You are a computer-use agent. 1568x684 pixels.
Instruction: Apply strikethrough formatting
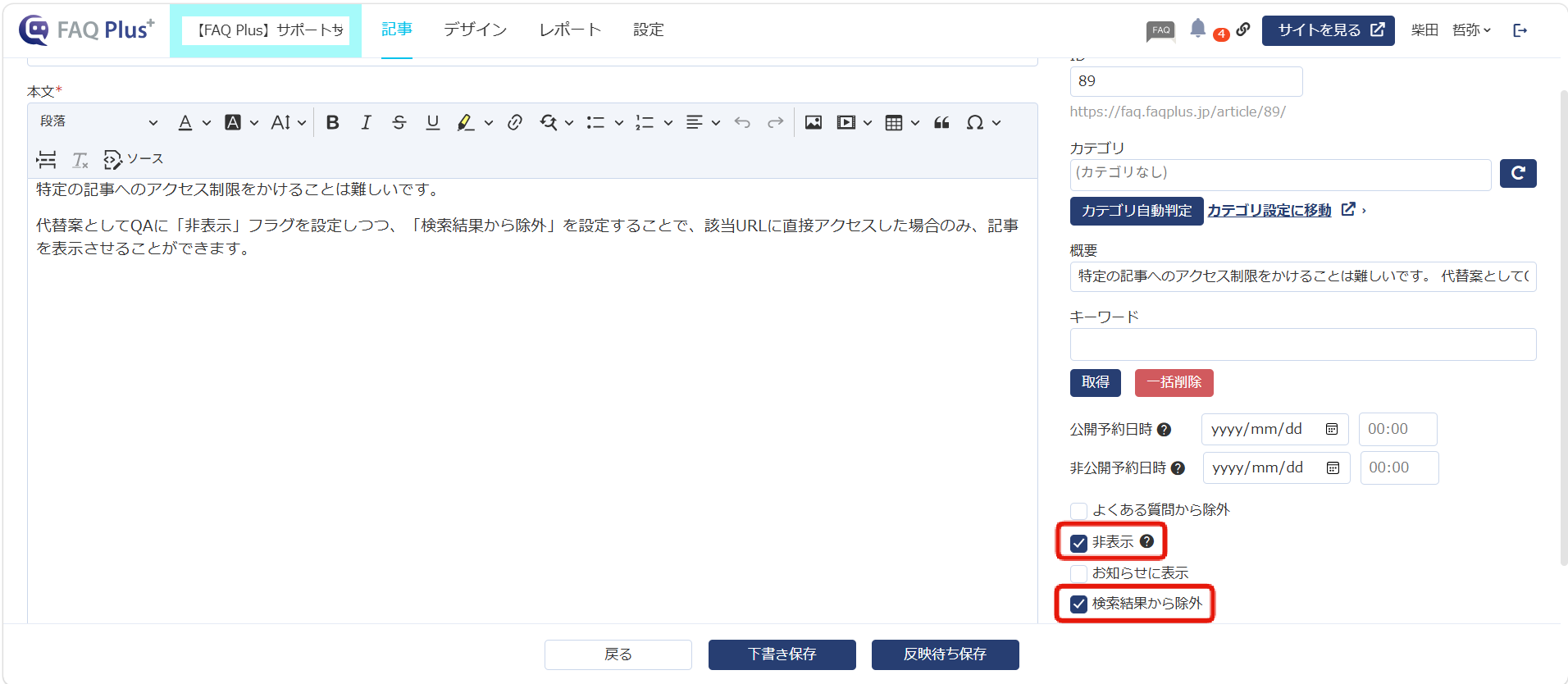pos(399,123)
